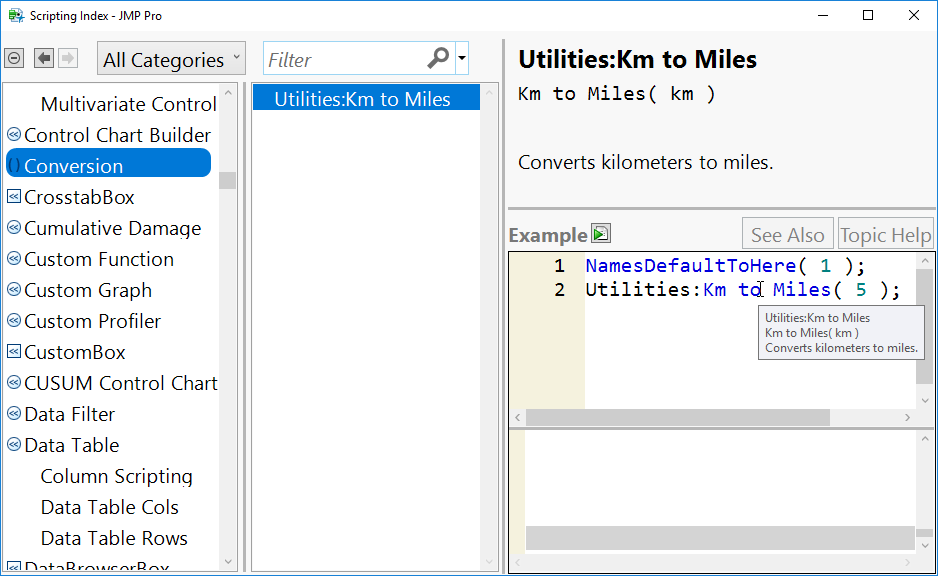Click the Data Filter object icon
This screenshot has height=576, width=938.
click(14, 414)
